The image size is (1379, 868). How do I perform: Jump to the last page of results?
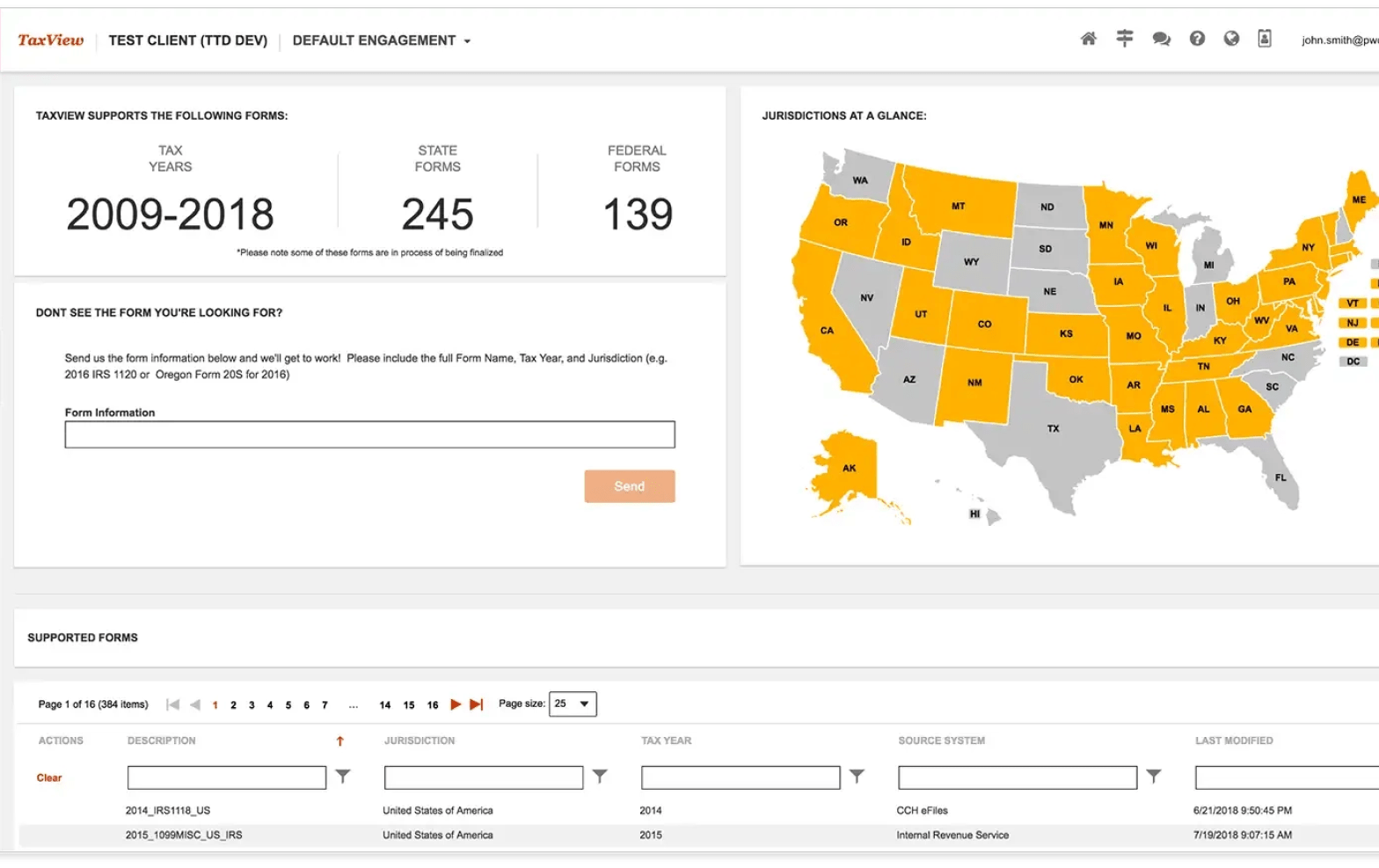click(477, 704)
